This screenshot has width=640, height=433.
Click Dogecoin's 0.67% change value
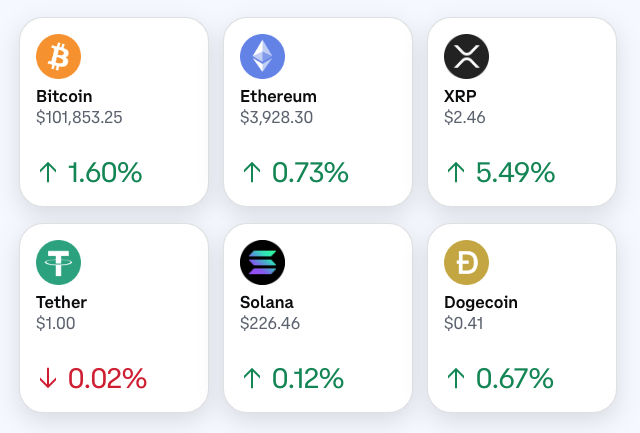coord(514,379)
